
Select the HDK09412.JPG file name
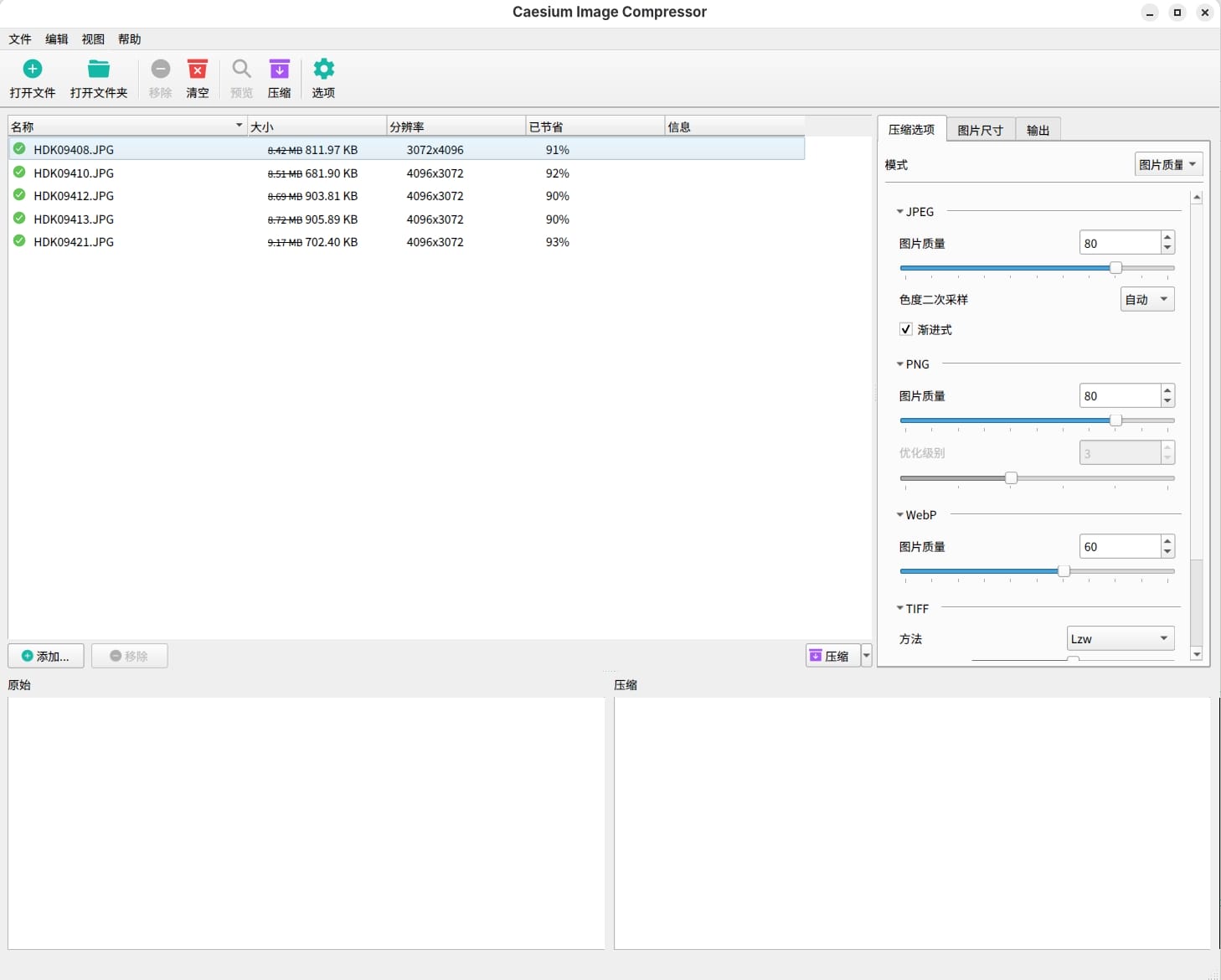coord(74,196)
